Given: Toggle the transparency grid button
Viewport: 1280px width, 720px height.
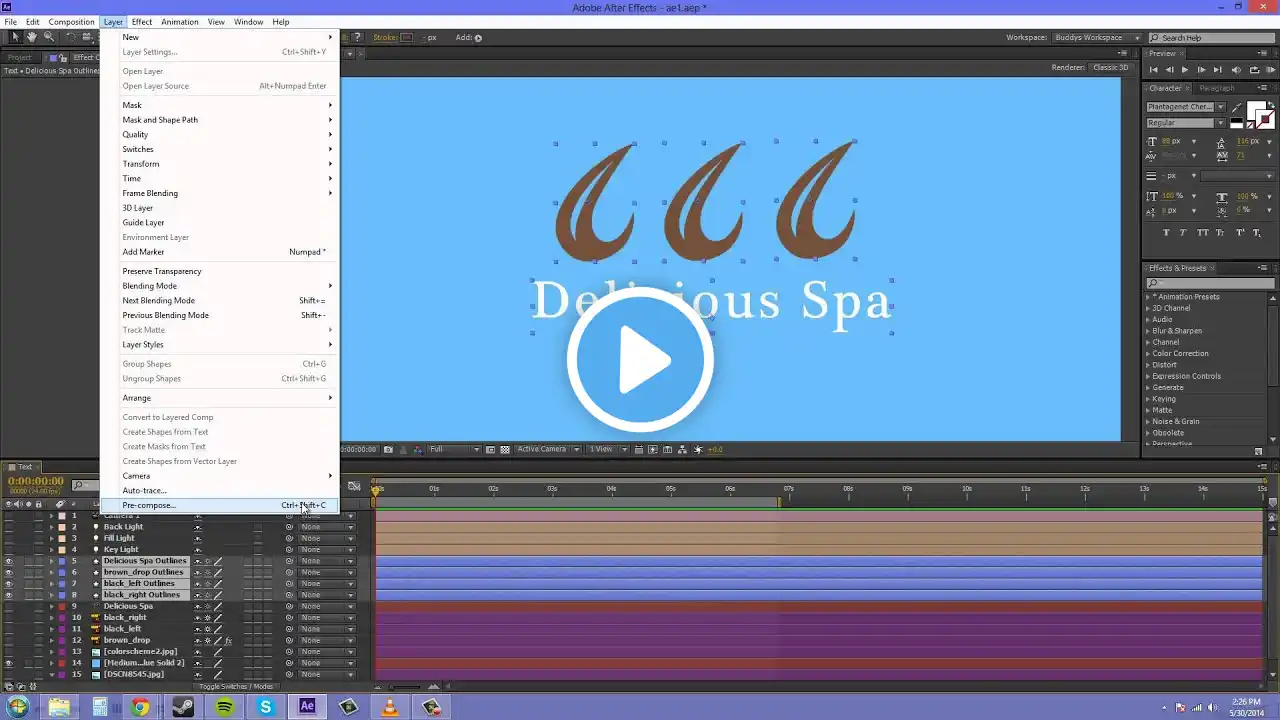Looking at the screenshot, I should 505,449.
